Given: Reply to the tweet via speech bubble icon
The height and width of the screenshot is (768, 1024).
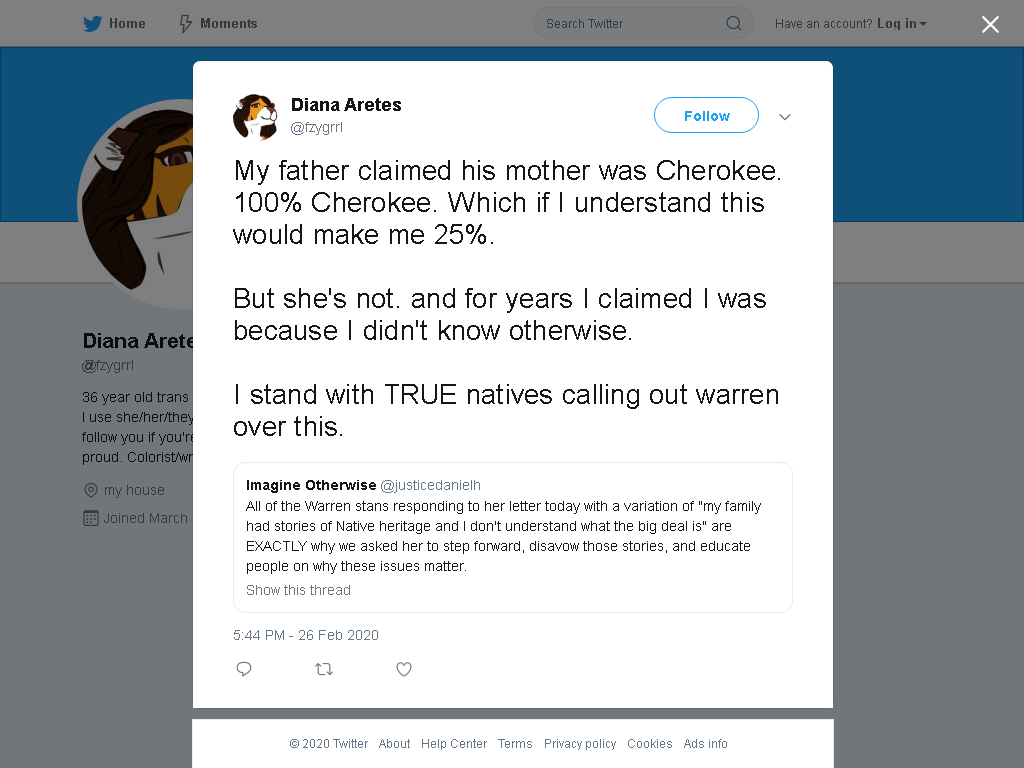Looking at the screenshot, I should click(x=244, y=669).
